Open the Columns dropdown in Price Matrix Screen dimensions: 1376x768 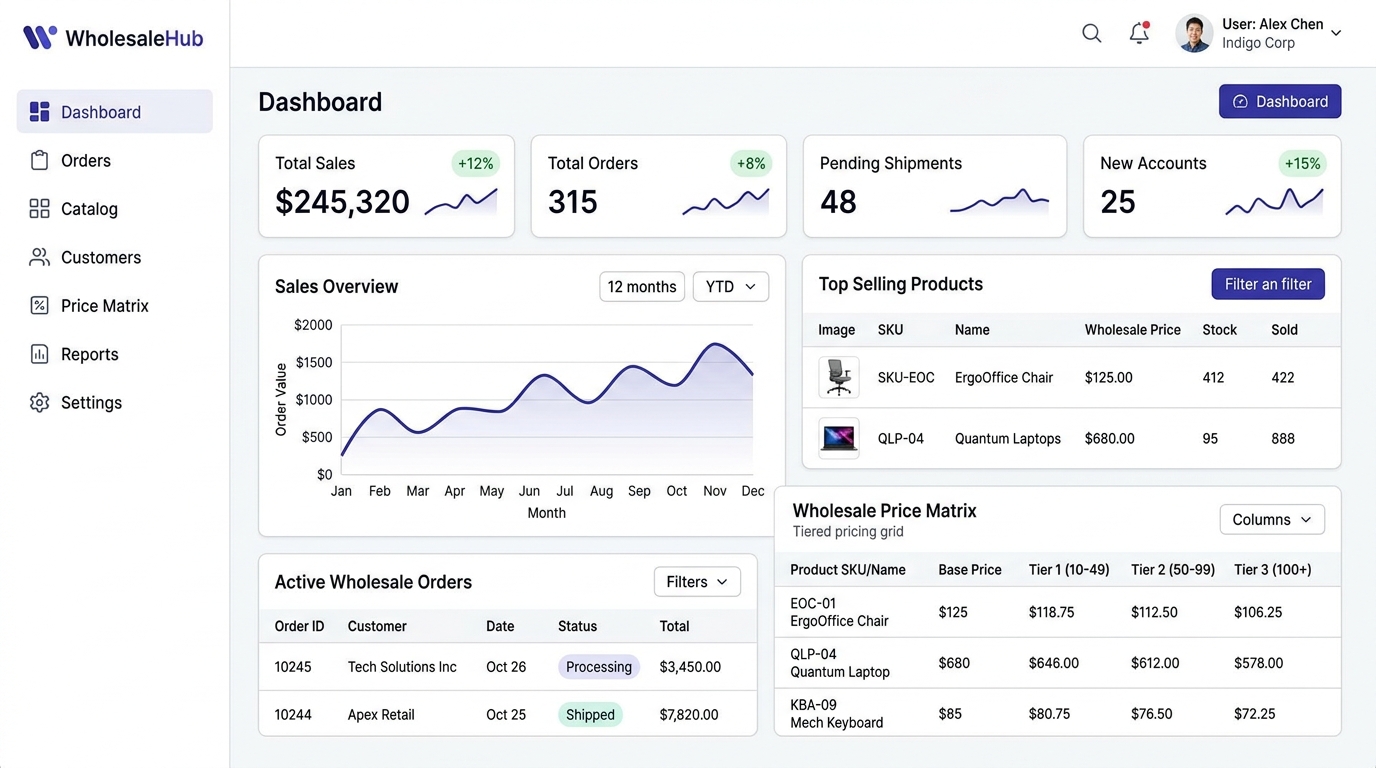tap(1272, 519)
